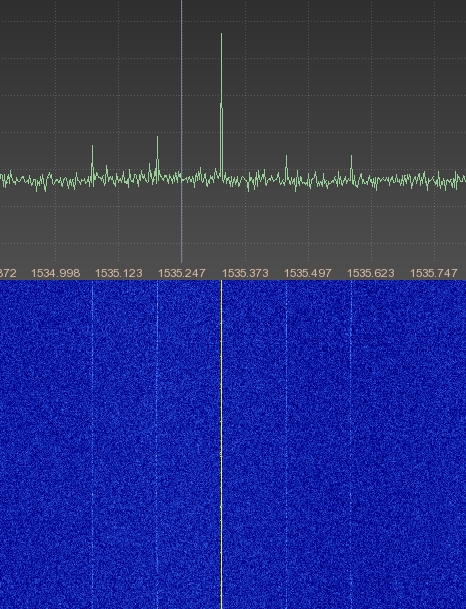Tune to the small peak near 1535.623

coord(351,168)
